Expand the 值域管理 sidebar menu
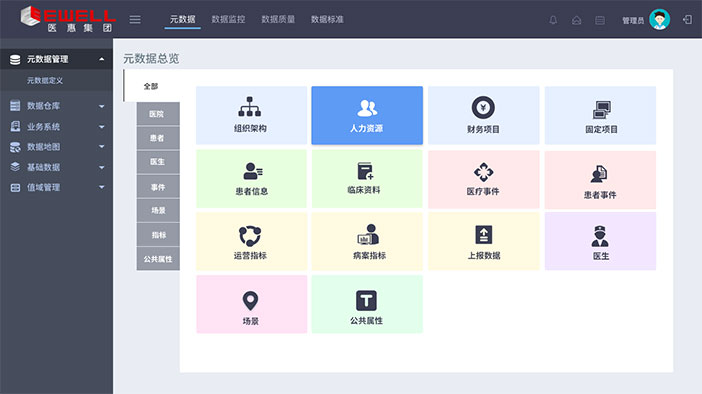The width and height of the screenshot is (702, 394). [56, 188]
